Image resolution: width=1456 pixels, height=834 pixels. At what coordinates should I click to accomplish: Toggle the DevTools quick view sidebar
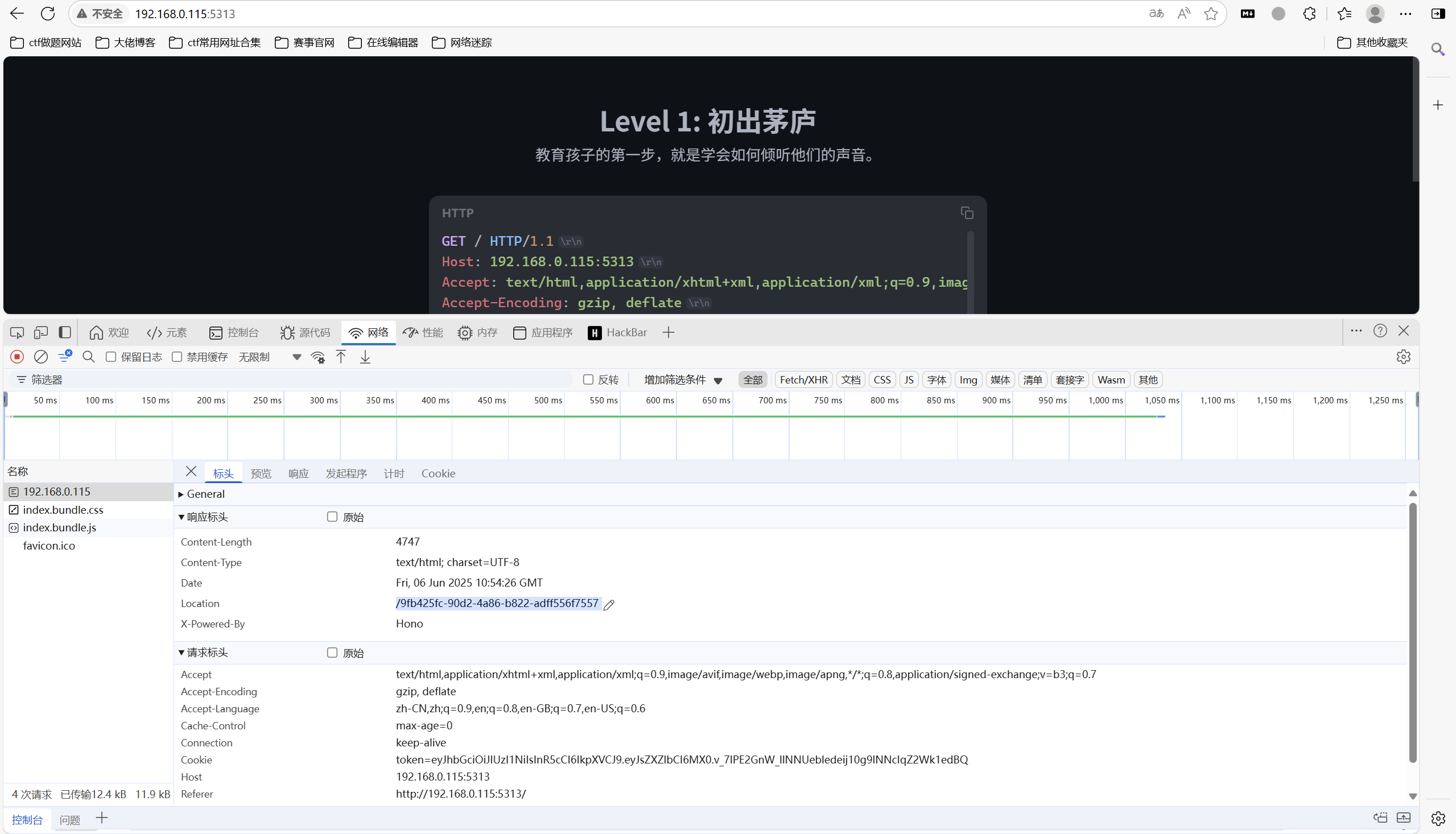coord(65,333)
